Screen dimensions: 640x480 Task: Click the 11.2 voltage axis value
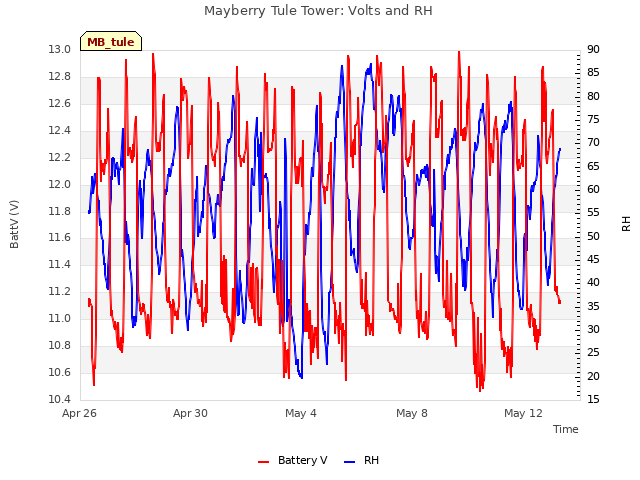[x=59, y=291]
